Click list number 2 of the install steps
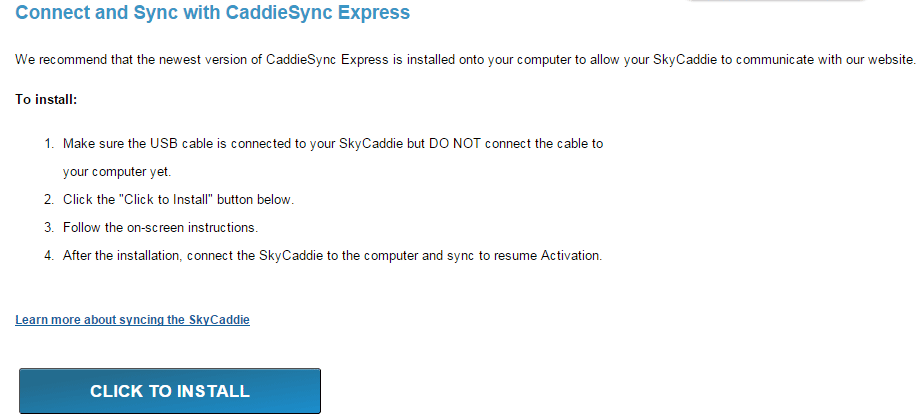The width and height of the screenshot is (920, 419). click(x=49, y=199)
